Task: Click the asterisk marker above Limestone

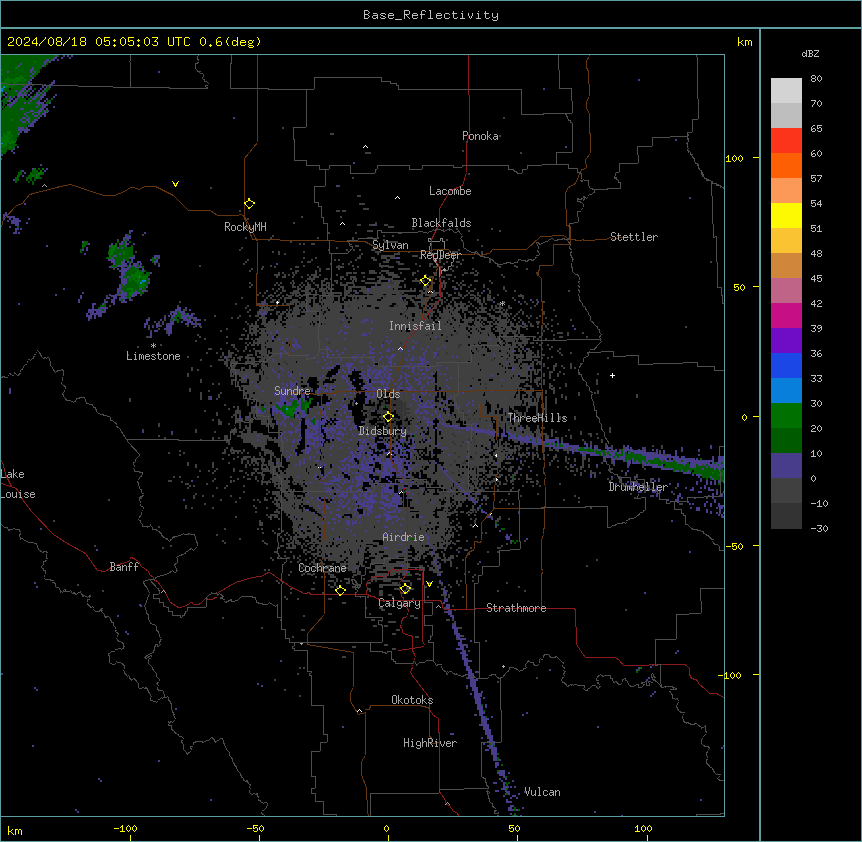Action: tap(153, 346)
